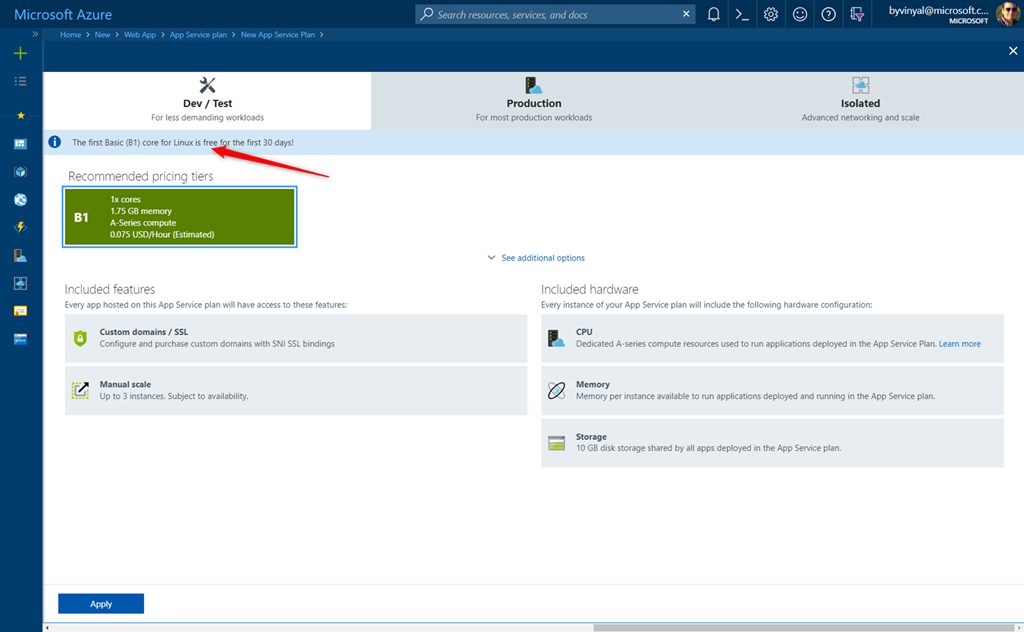Open the portal settings gear
Viewport: 1024px width, 632px height.
(771, 15)
